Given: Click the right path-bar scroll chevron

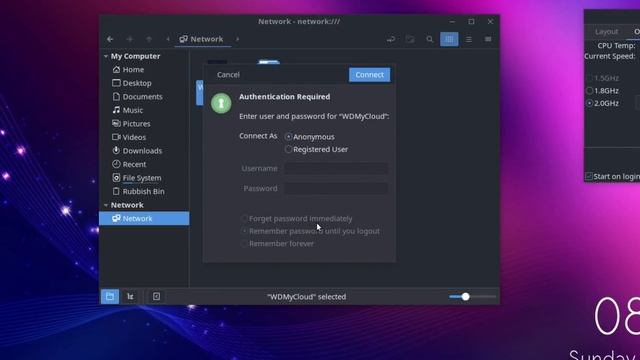Looking at the screenshot, I should [x=238, y=39].
